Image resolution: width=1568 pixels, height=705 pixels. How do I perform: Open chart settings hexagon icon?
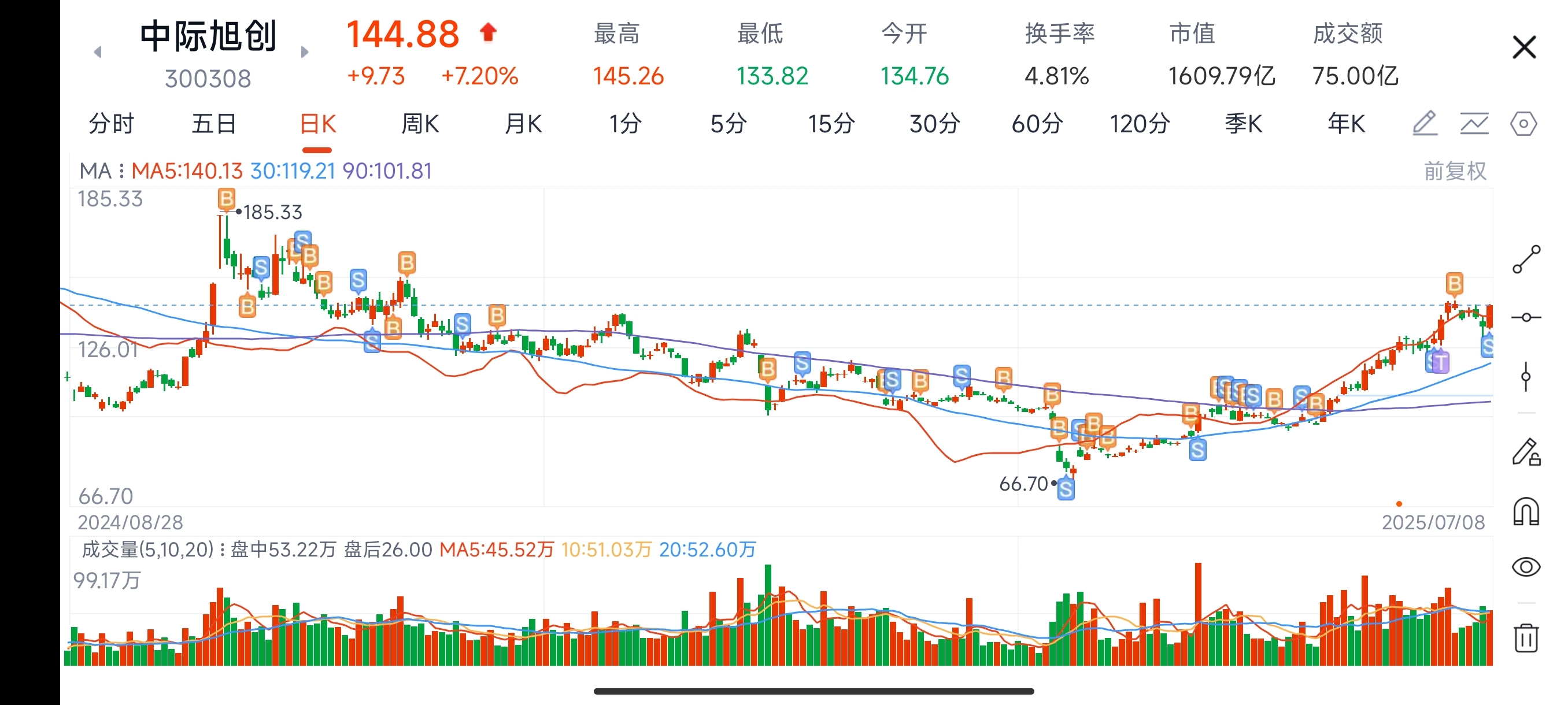[x=1523, y=124]
